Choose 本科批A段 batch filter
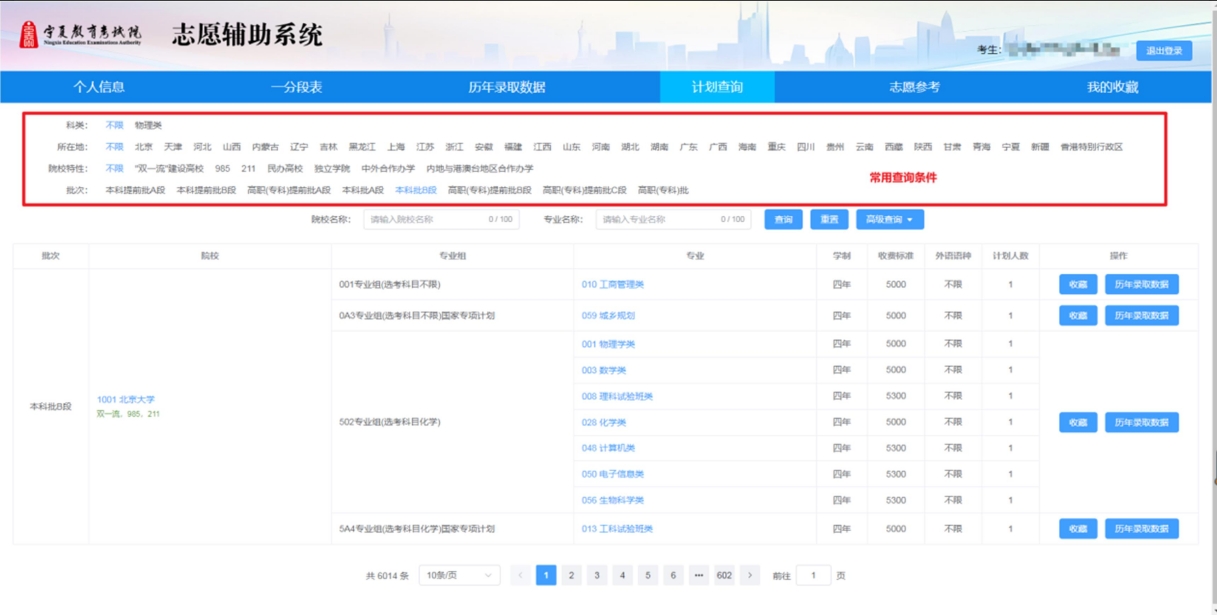 [362, 190]
